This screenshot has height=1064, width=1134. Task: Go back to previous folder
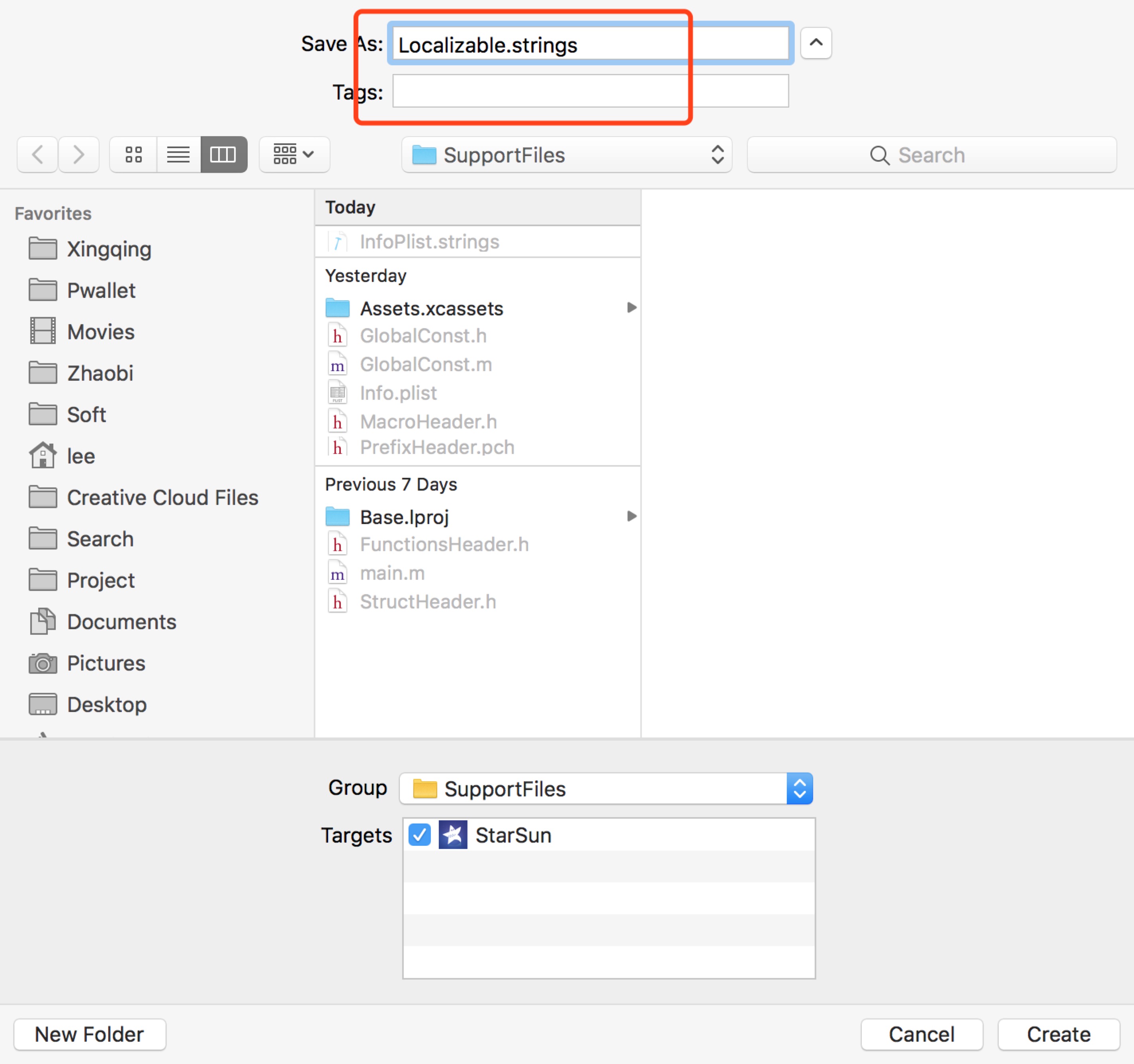(38, 155)
